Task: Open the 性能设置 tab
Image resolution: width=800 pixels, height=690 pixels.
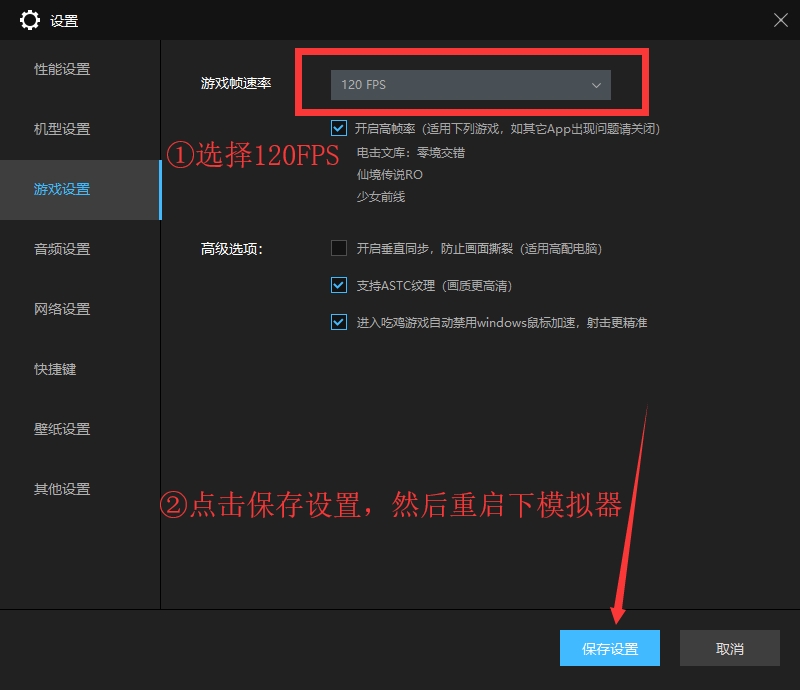Action: click(x=62, y=69)
